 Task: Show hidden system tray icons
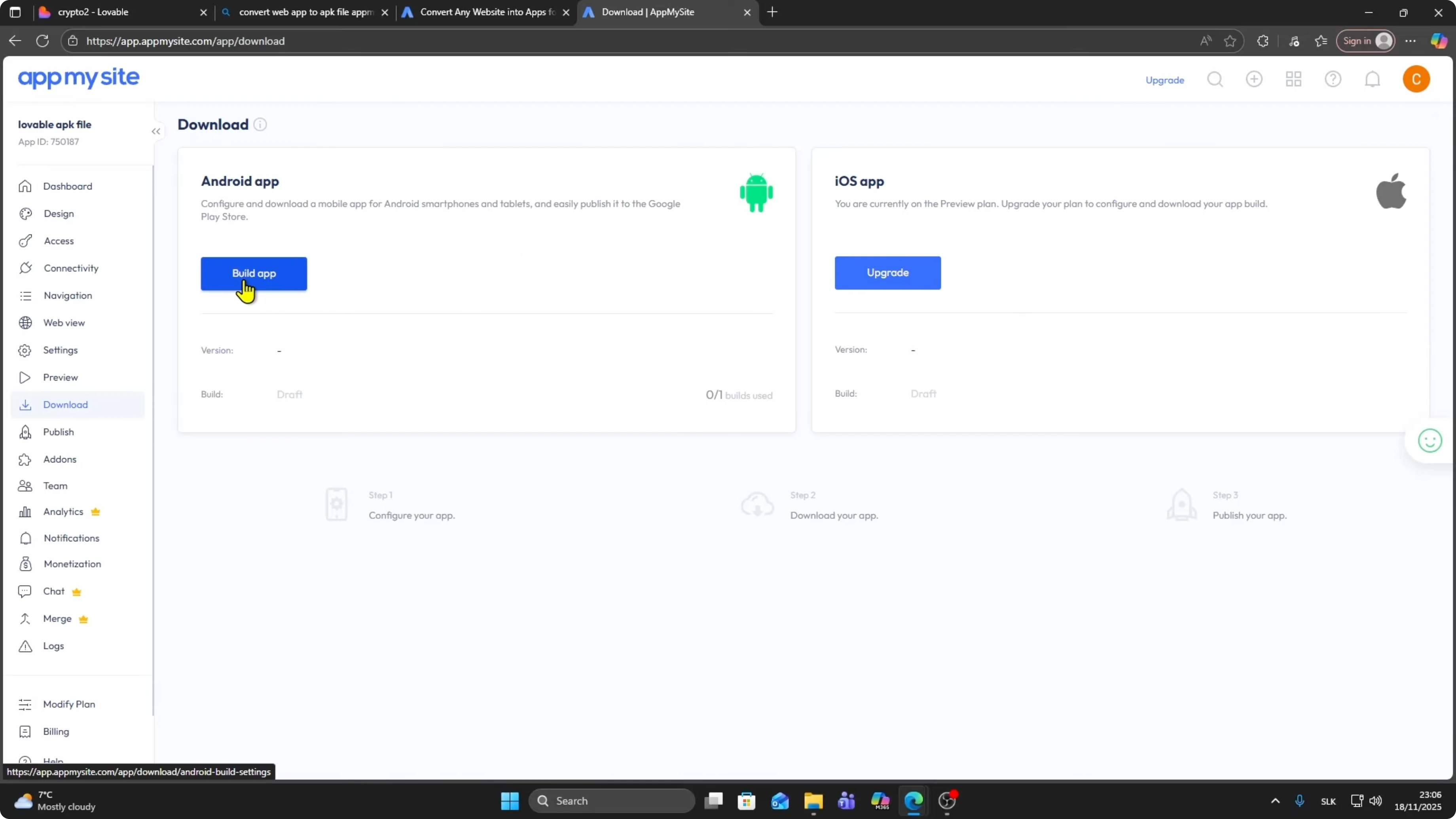1275,801
